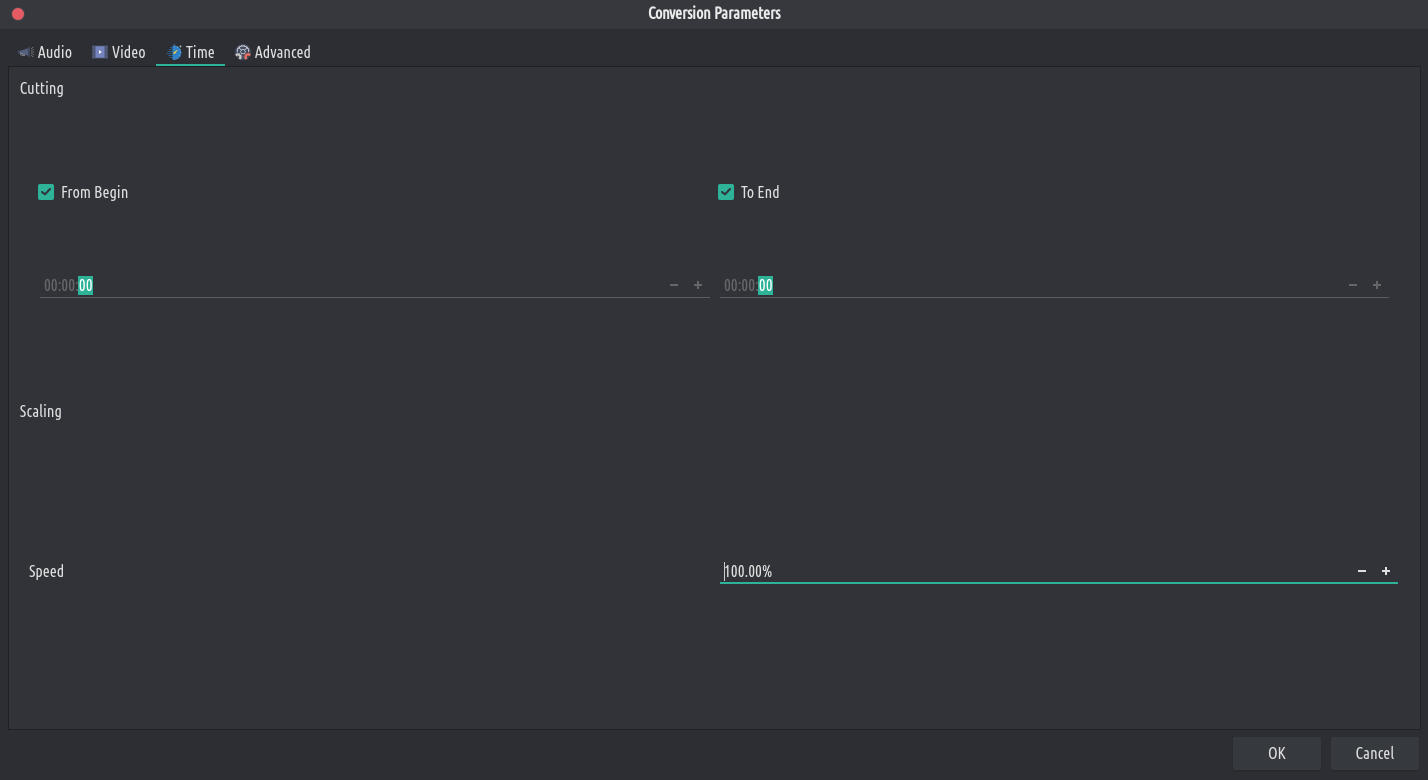Switch to the Audio tab
The height and width of the screenshot is (780, 1428).
coord(45,52)
